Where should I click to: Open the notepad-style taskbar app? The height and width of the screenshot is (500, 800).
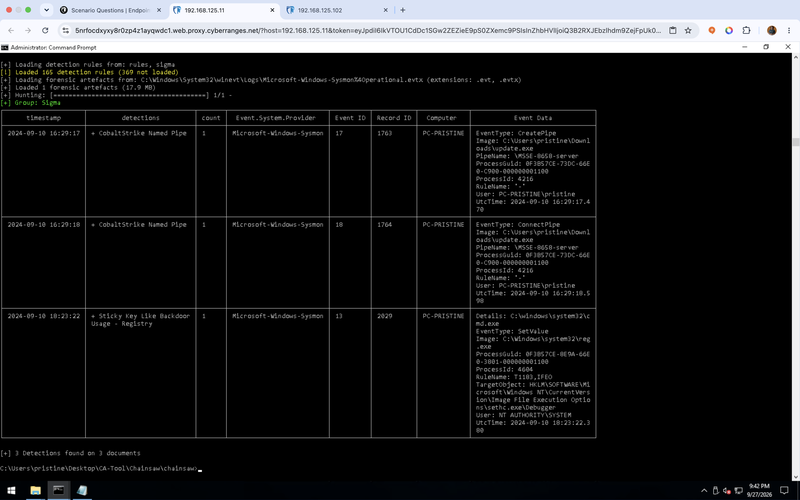(x=82, y=490)
